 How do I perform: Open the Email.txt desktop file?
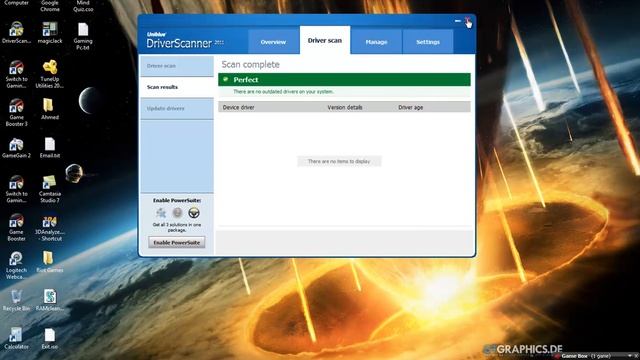tap(50, 148)
